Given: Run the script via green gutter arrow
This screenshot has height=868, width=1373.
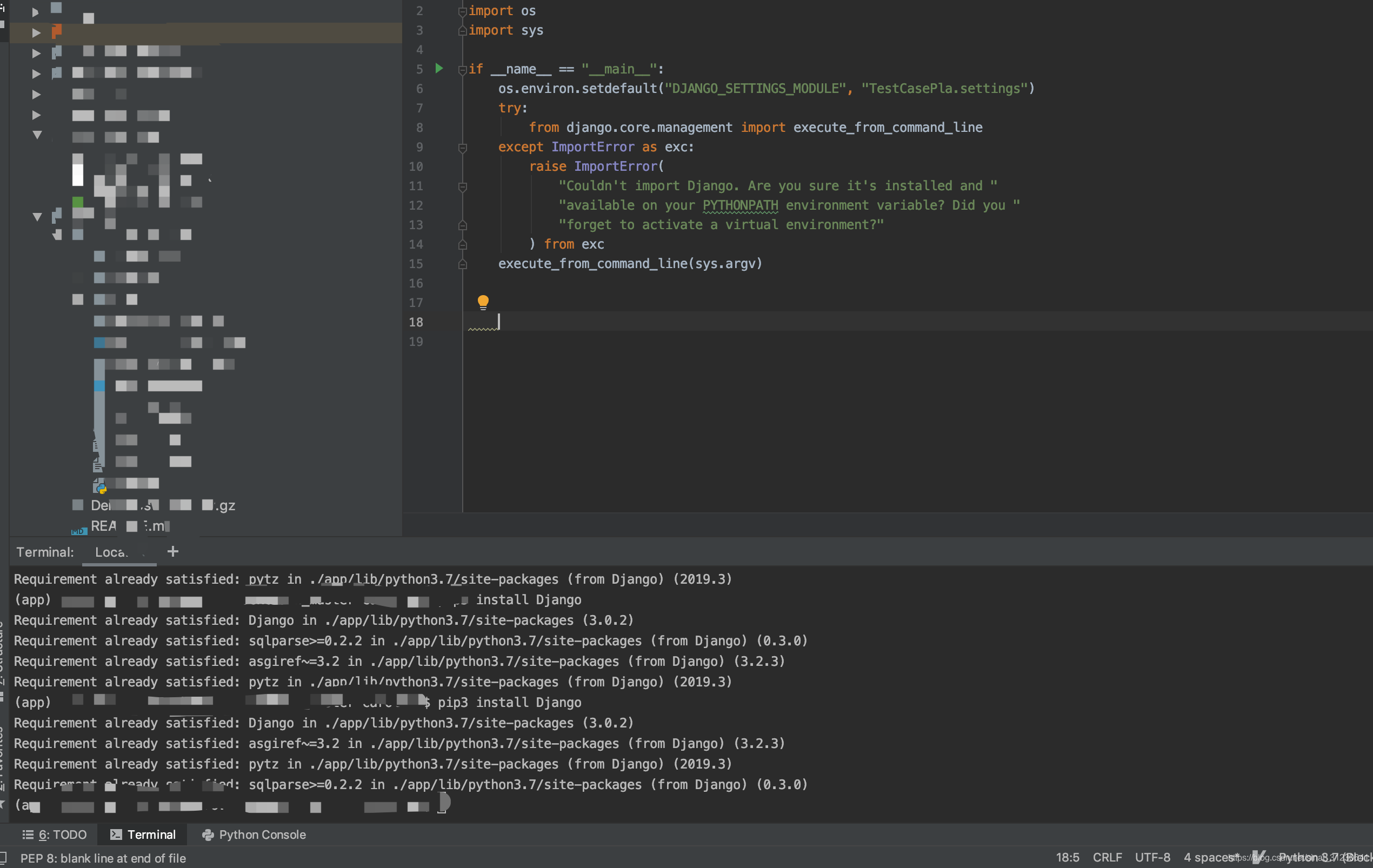Looking at the screenshot, I should [x=439, y=69].
